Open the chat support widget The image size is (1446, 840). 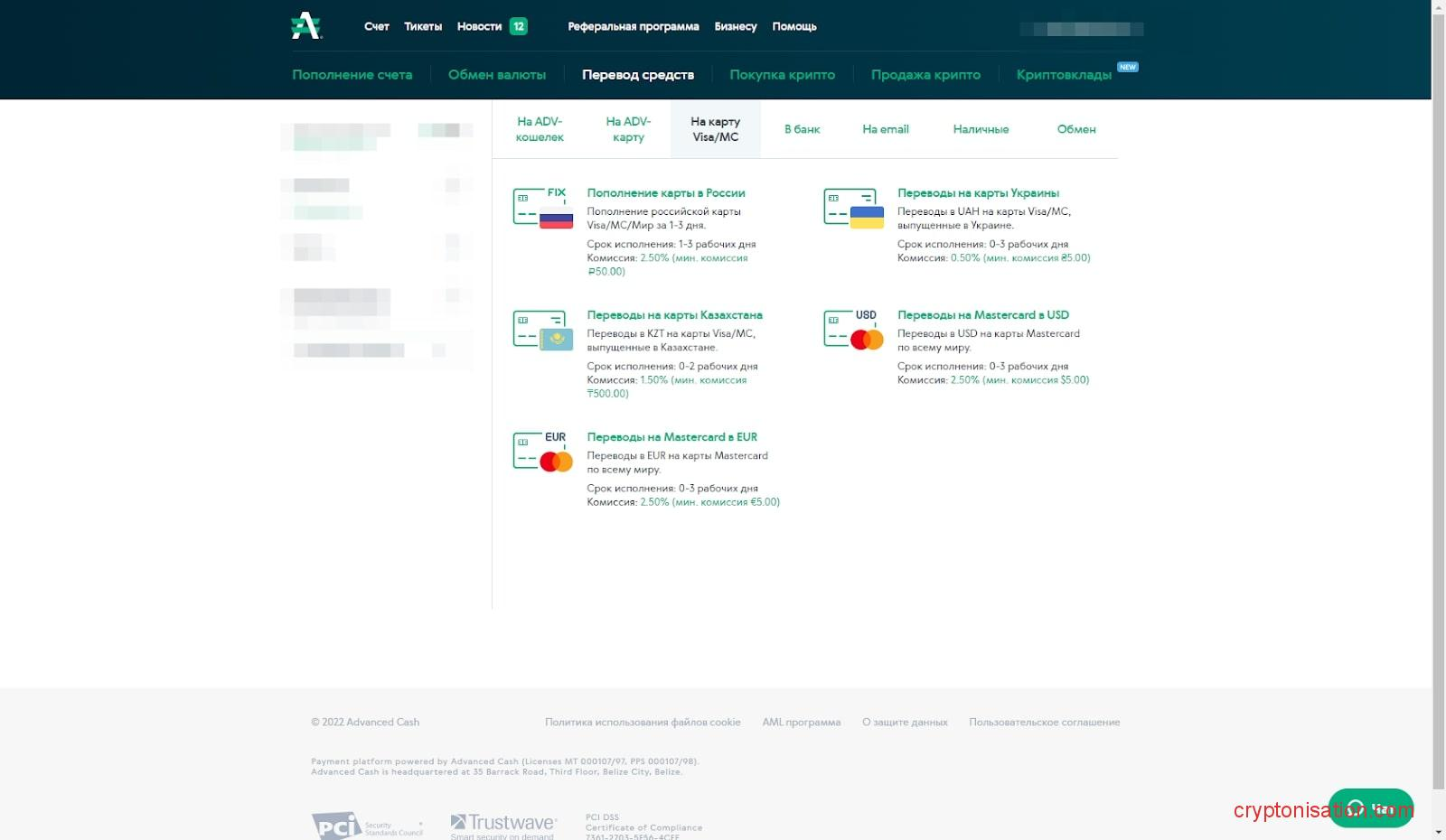point(1370,807)
